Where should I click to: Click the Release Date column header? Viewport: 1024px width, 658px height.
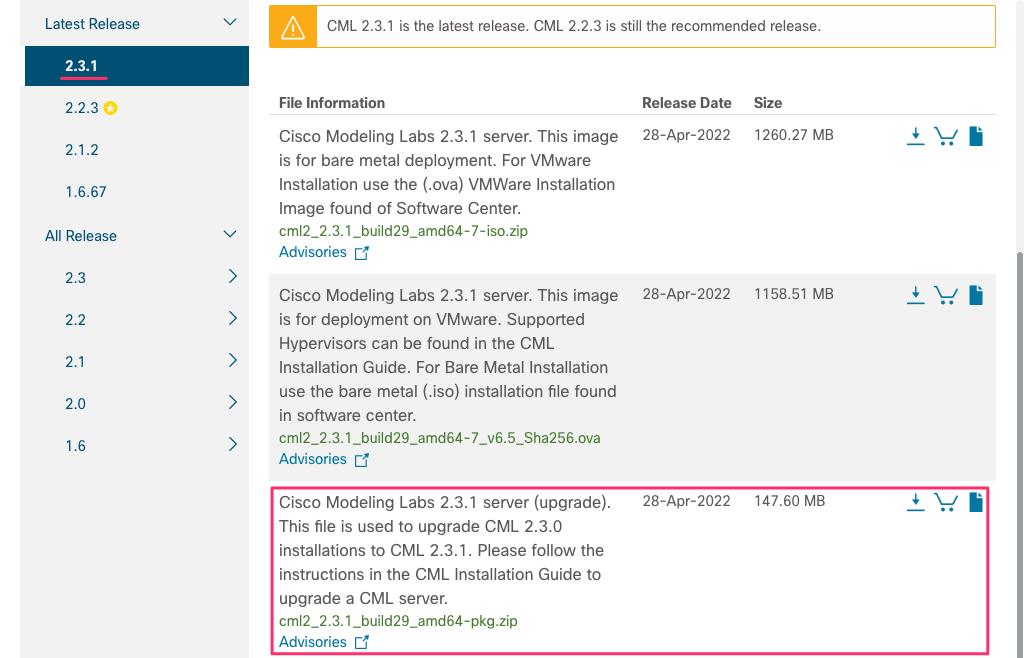point(686,102)
